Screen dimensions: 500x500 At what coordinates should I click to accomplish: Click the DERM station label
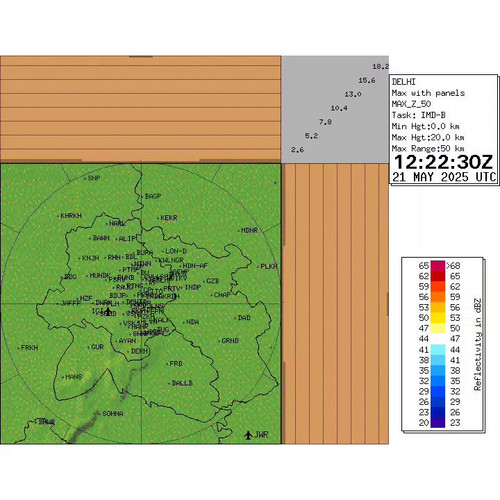pyautogui.click(x=139, y=351)
